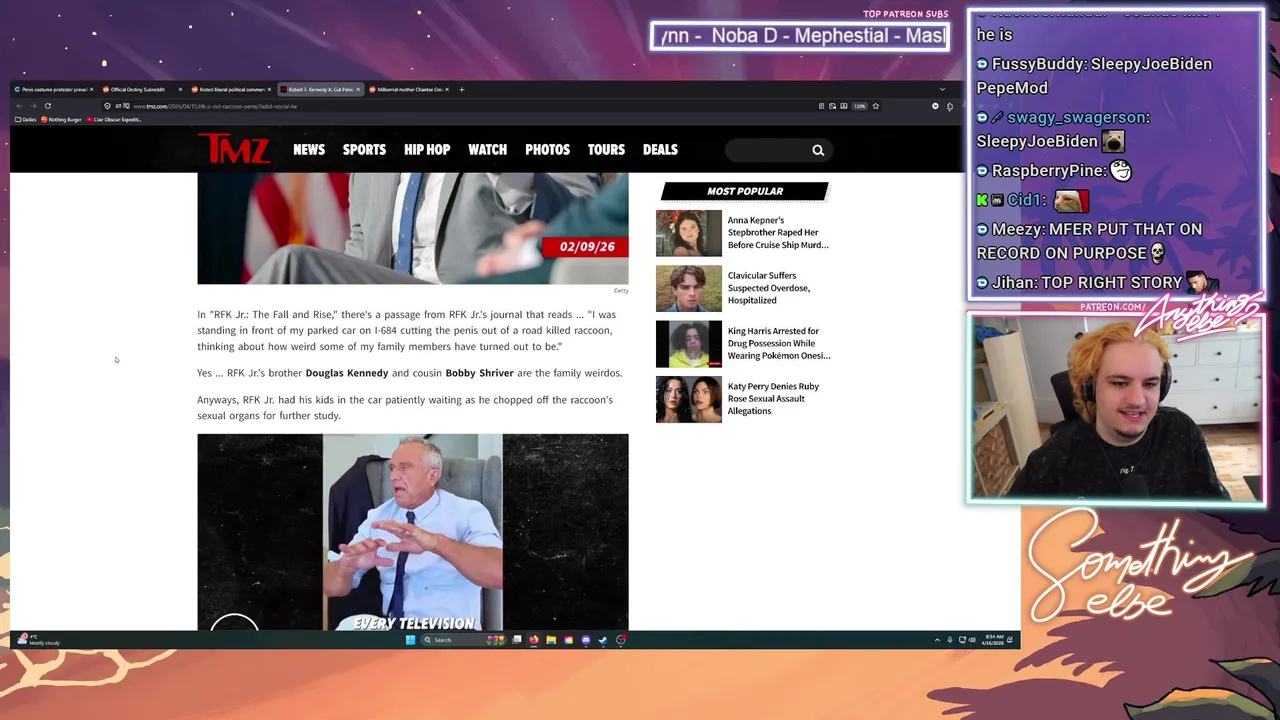Image resolution: width=1280 pixels, height=720 pixels.
Task: Bookmark this page with the star icon
Action: 876,106
